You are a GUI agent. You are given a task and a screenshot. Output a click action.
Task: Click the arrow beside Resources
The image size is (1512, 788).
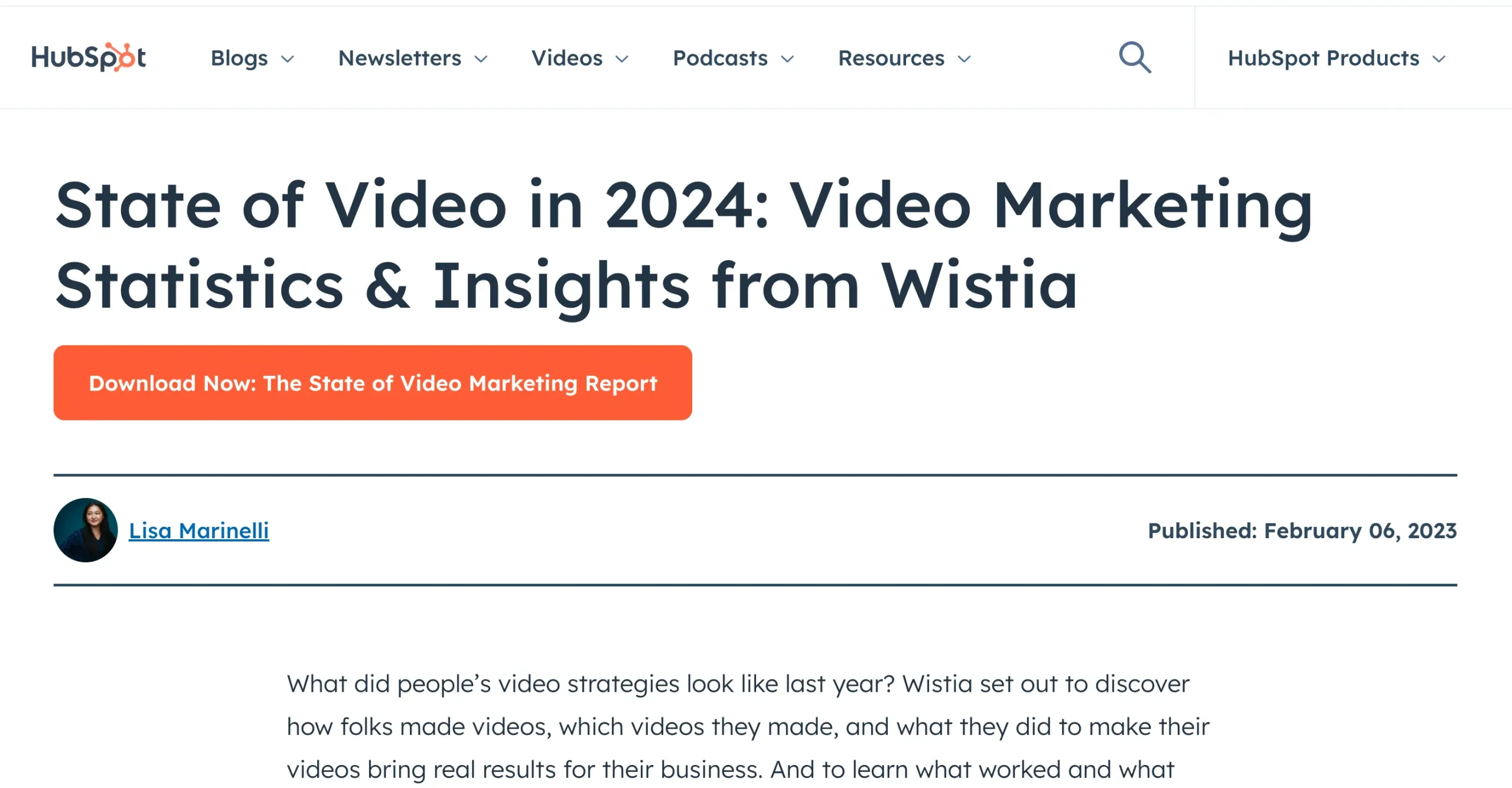tap(964, 59)
